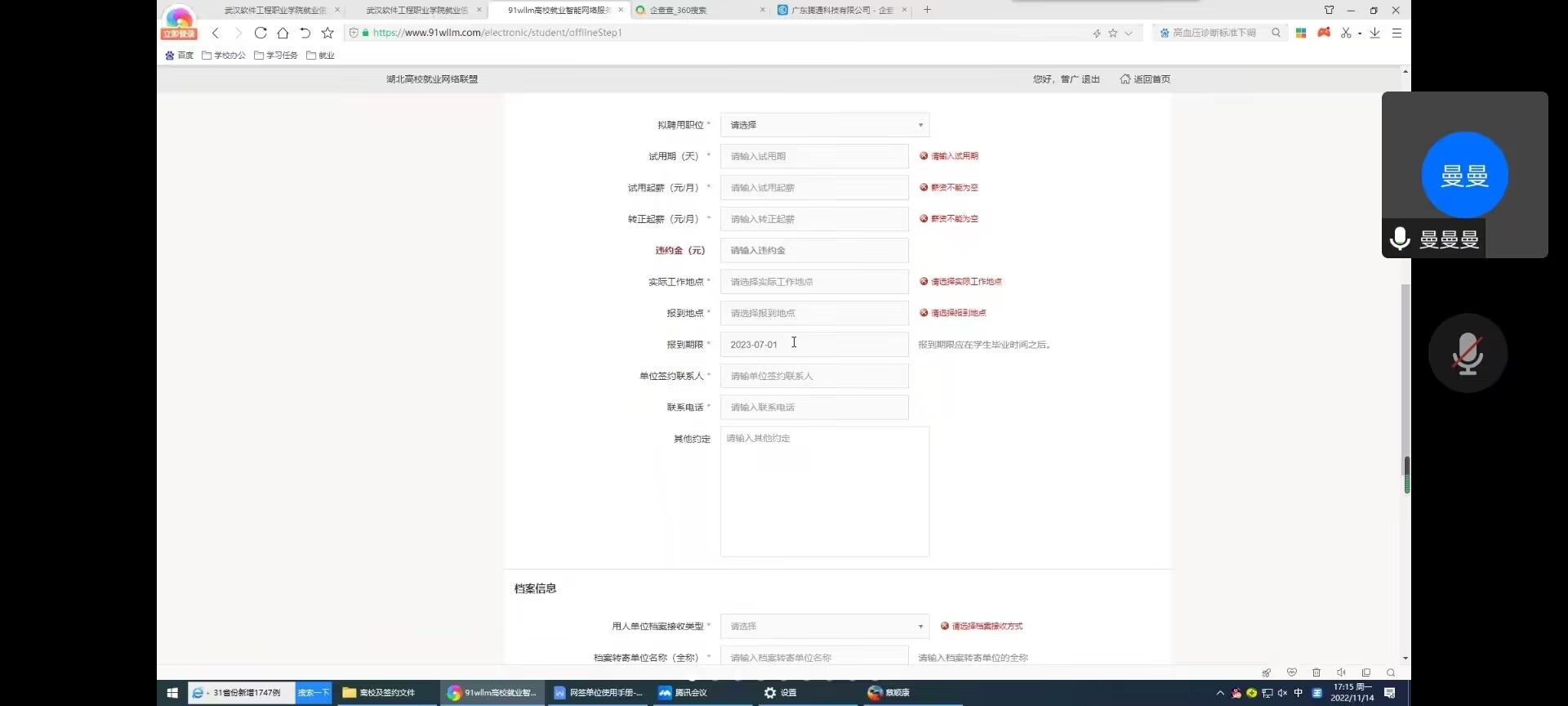Open the downloads arrow icon

pyautogui.click(x=1375, y=33)
